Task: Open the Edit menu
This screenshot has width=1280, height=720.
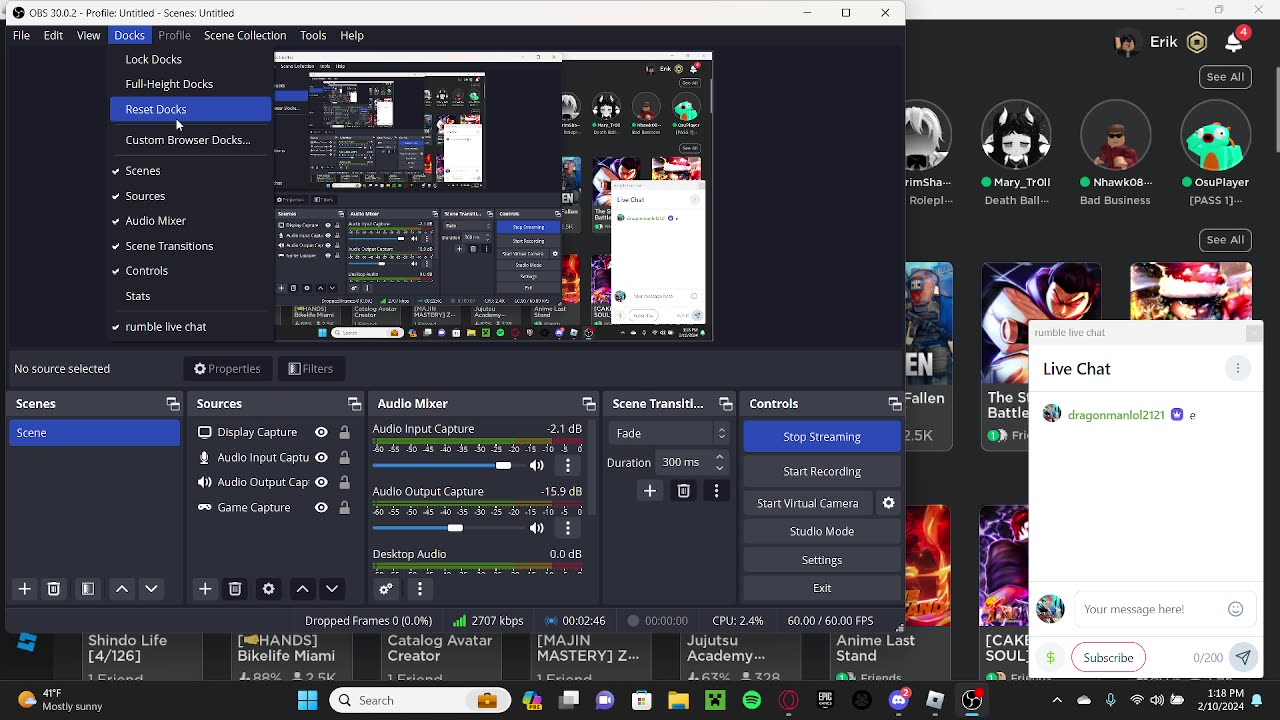Action: point(53,35)
